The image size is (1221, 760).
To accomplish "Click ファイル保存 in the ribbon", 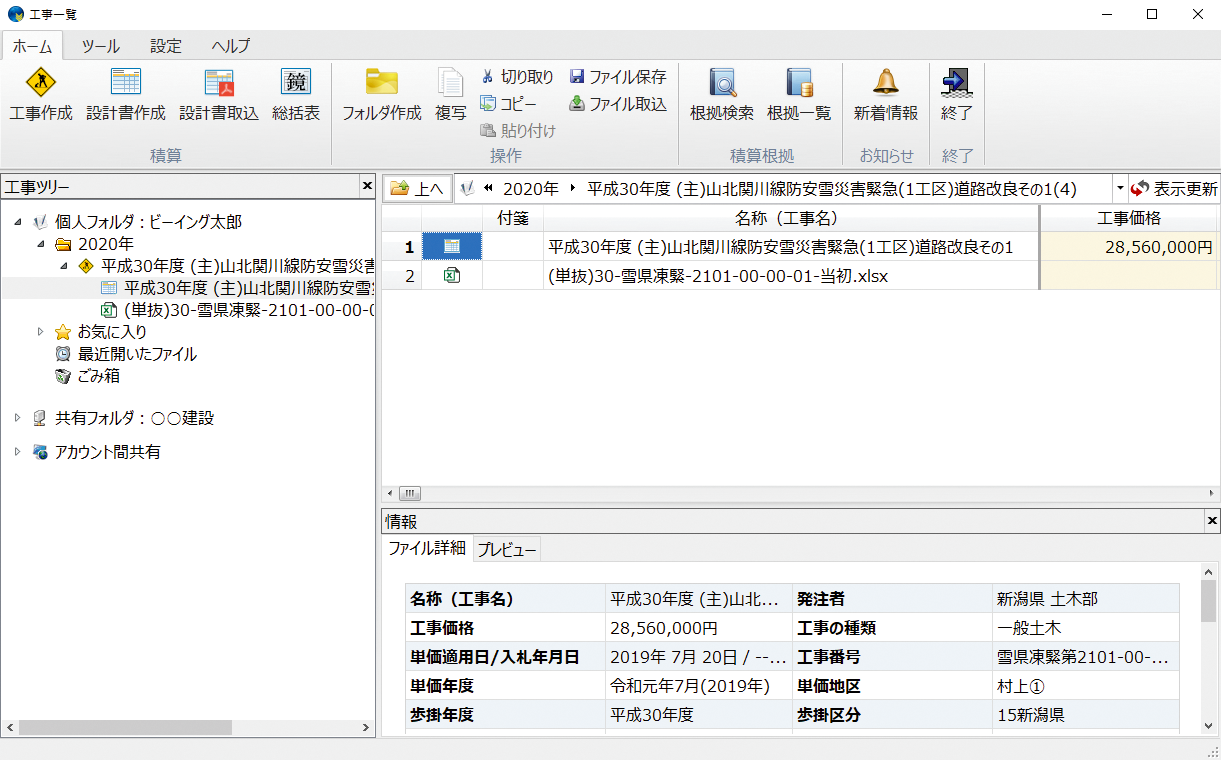I will coord(618,77).
